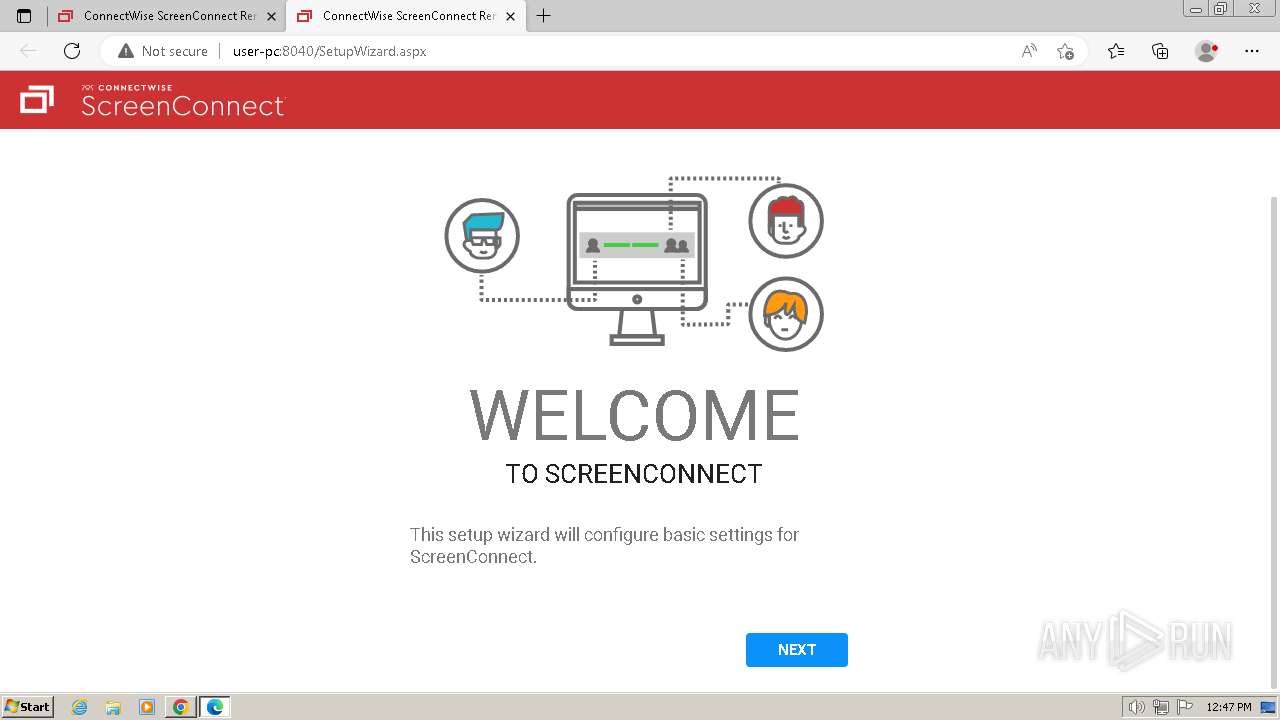
Task: Close the first ConnectWise ScreenConnect tab
Action: 271,16
